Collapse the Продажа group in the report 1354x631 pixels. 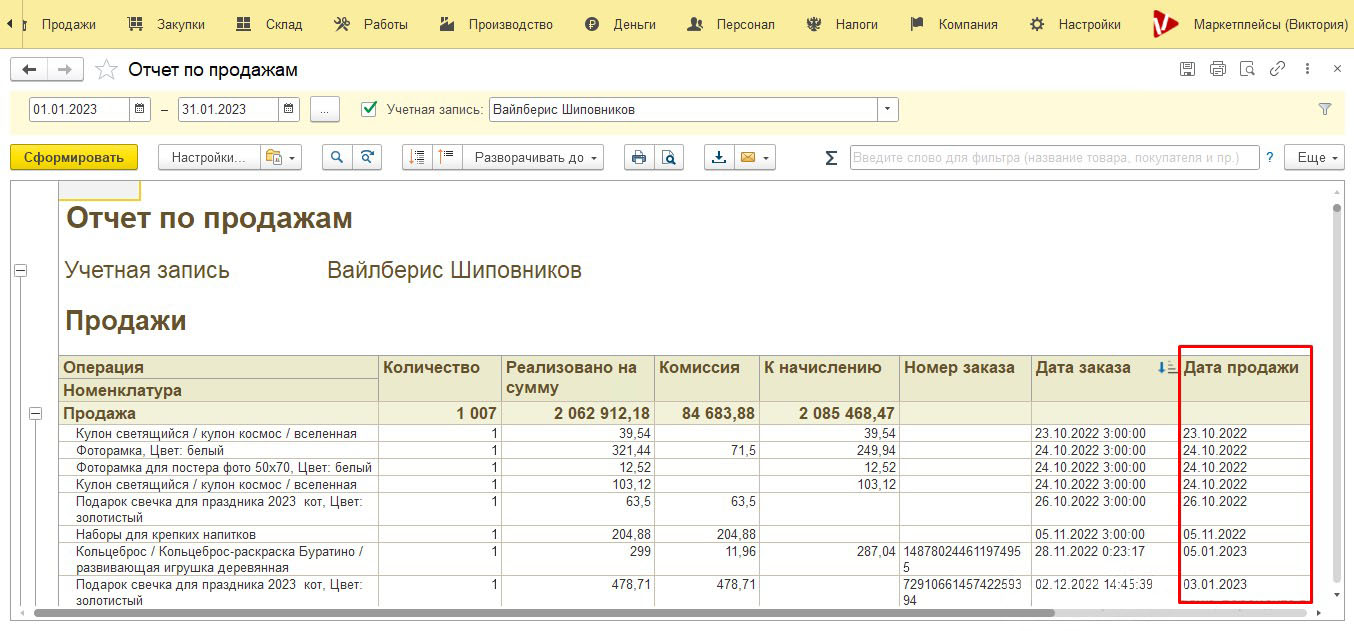(x=37, y=413)
